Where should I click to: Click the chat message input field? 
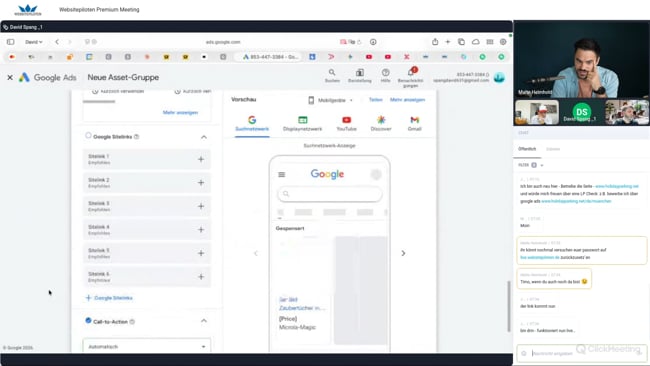[x=582, y=354]
